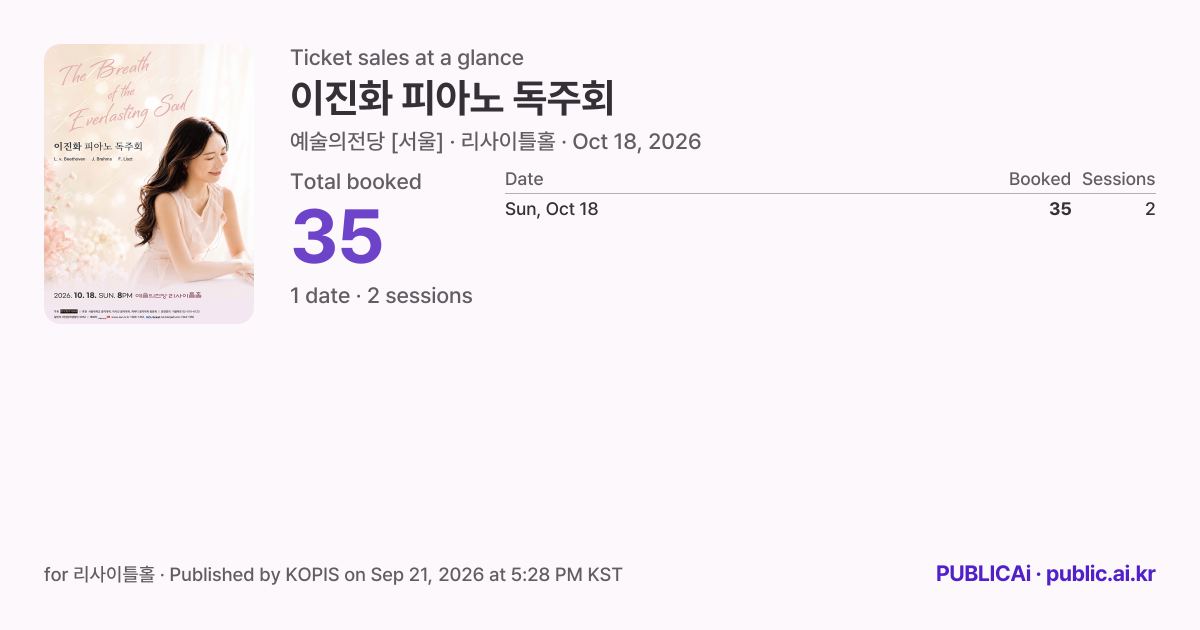Screen dimensions: 1200x630
Task: Sort by the Booked column header
Action: coord(1039,179)
